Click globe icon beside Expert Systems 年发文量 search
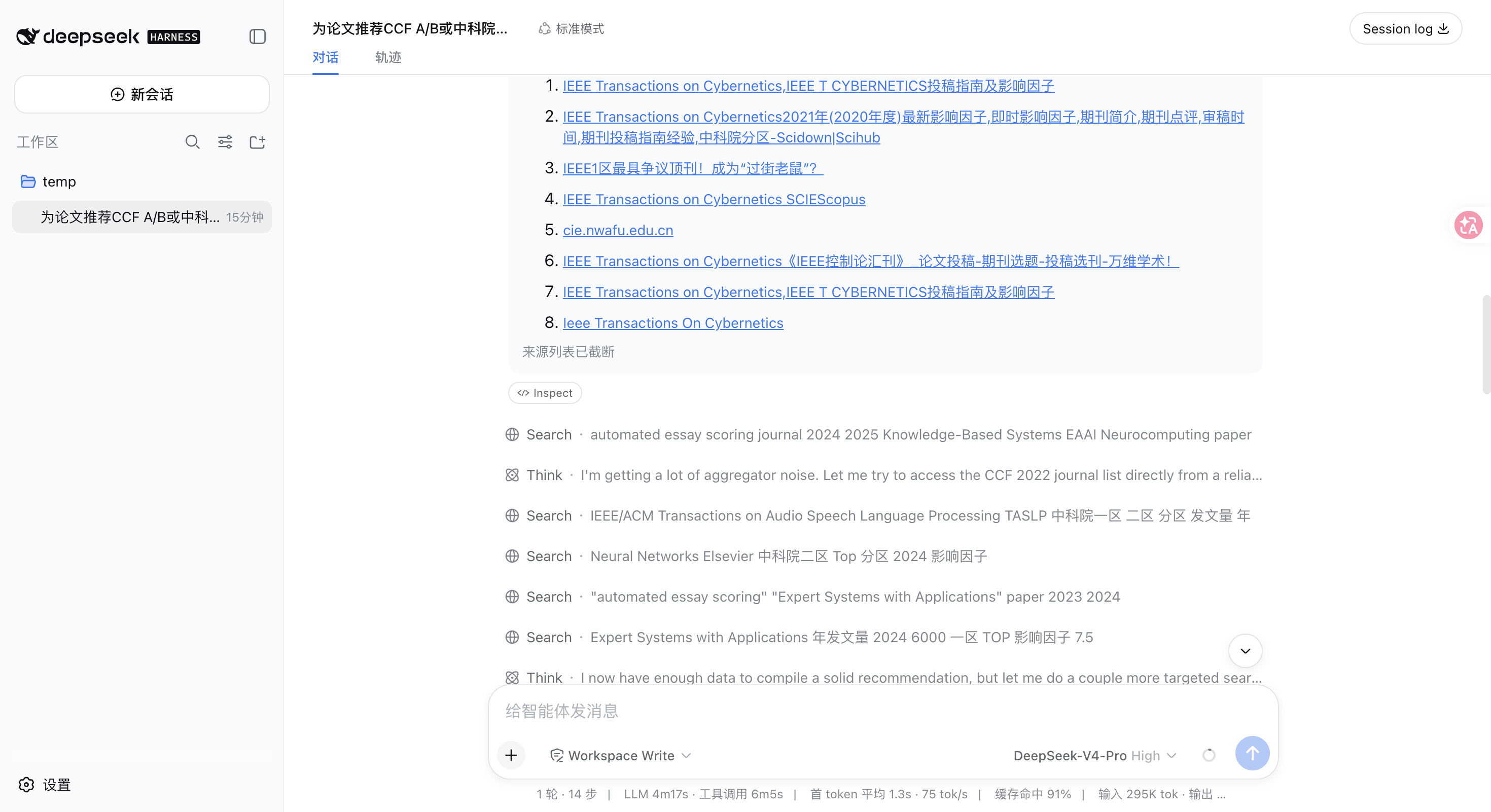 512,637
